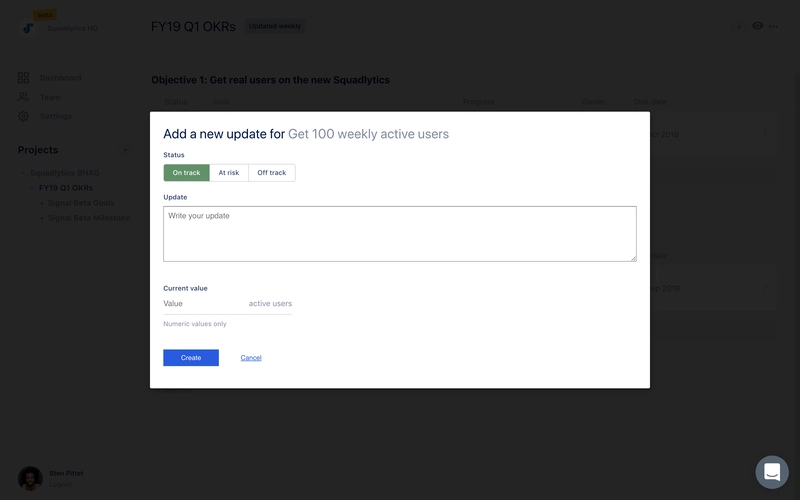Click the watch eye icon in header
The height and width of the screenshot is (500, 800).
pyautogui.click(x=757, y=26)
